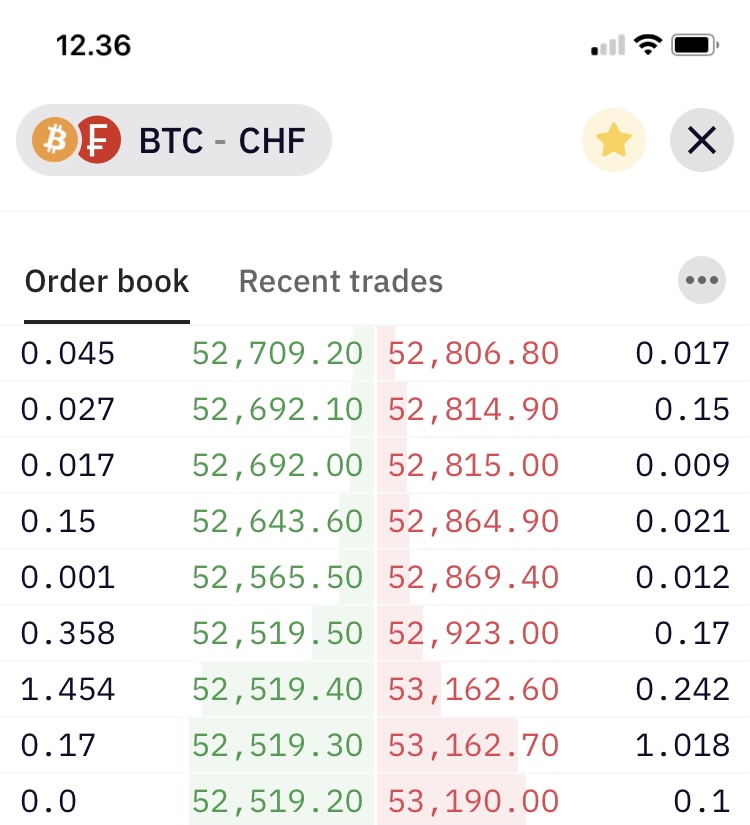The image size is (750, 825).
Task: Open the three-dot more options menu
Action: point(702,280)
